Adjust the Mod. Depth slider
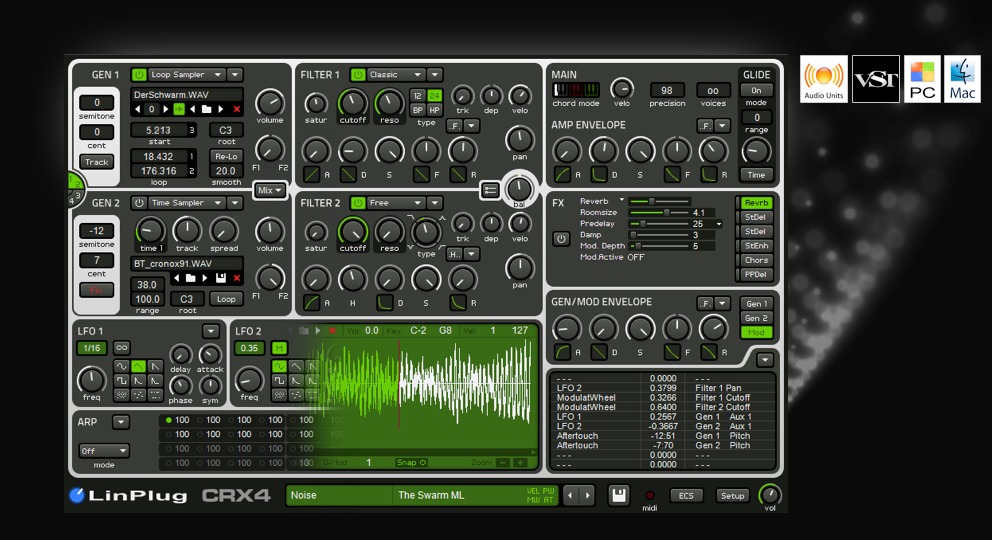The width and height of the screenshot is (992, 540). [659, 246]
